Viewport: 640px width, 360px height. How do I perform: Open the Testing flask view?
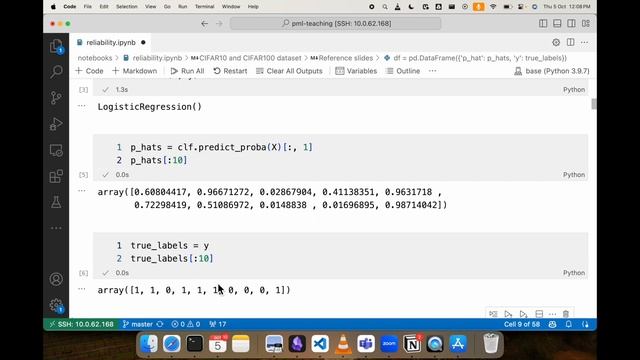tap(56, 202)
